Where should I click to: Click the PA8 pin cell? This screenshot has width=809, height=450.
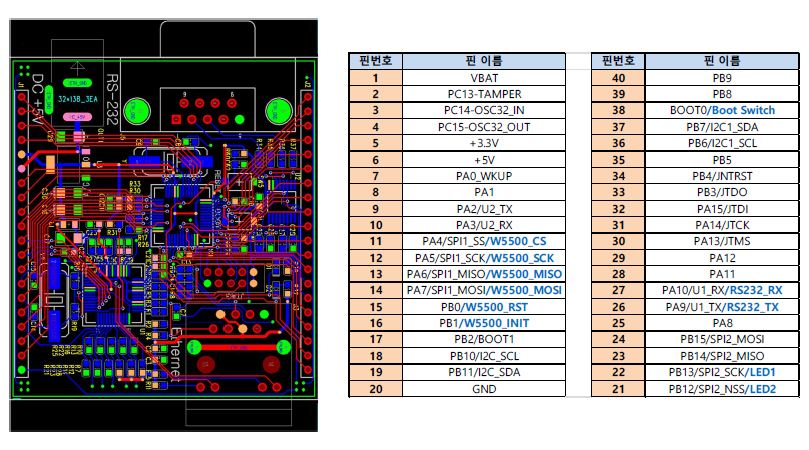pyautogui.click(x=722, y=323)
